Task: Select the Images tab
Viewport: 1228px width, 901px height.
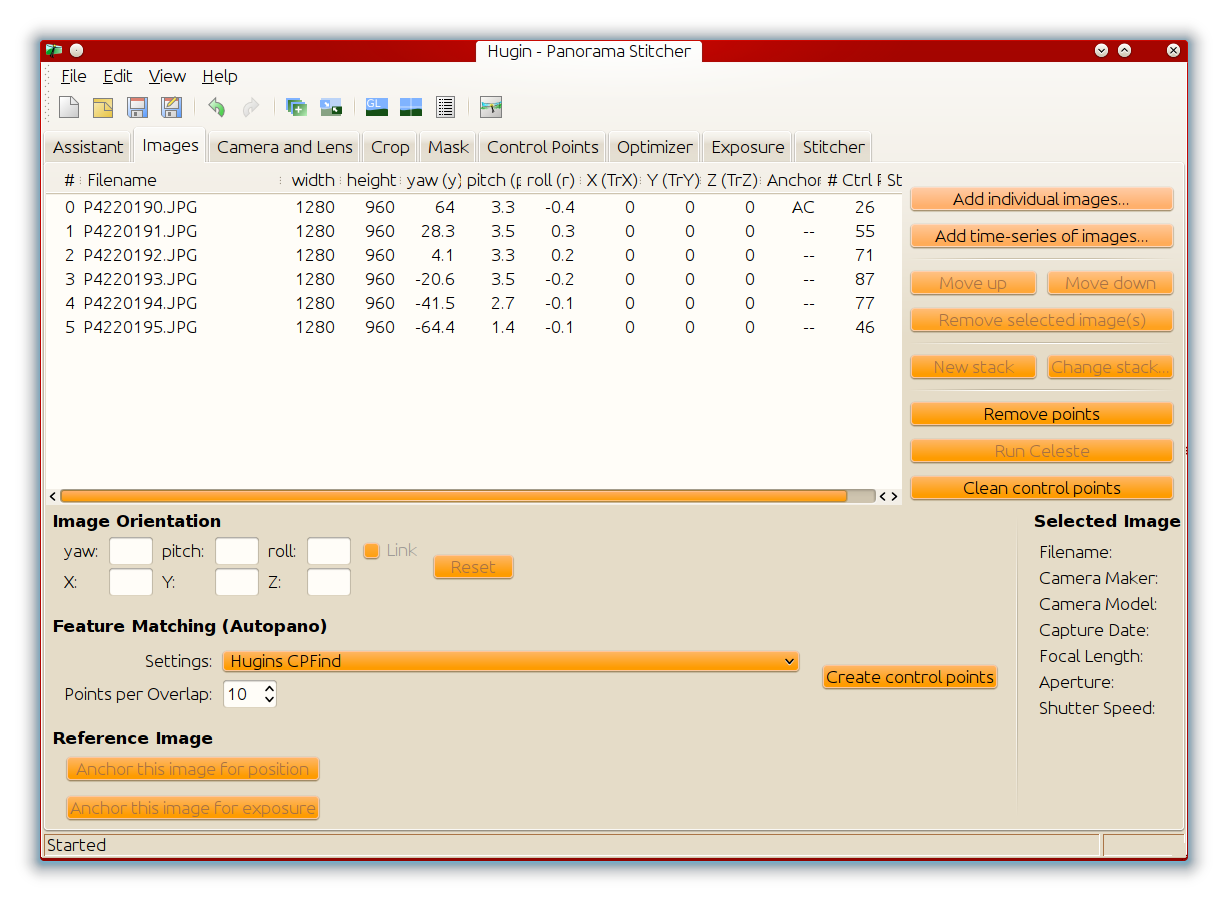Action: [x=170, y=145]
